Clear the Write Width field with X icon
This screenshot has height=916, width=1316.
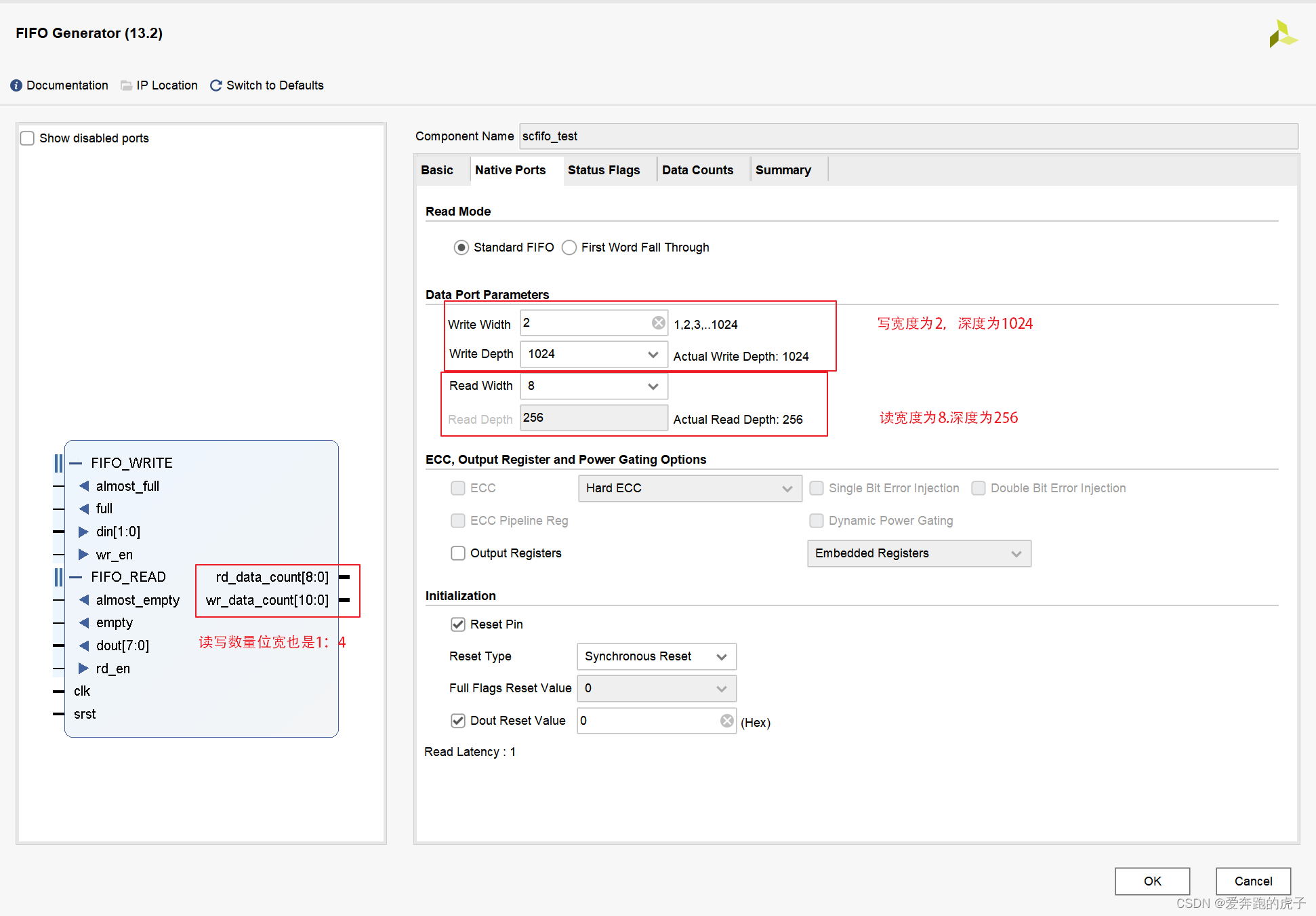(x=658, y=323)
